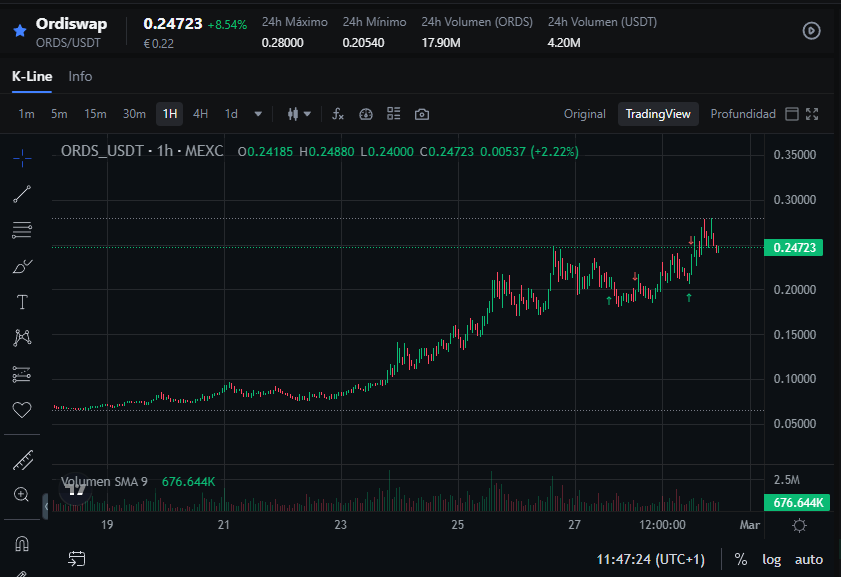Select the text annotation tool
The width and height of the screenshot is (841, 577).
(x=22, y=302)
